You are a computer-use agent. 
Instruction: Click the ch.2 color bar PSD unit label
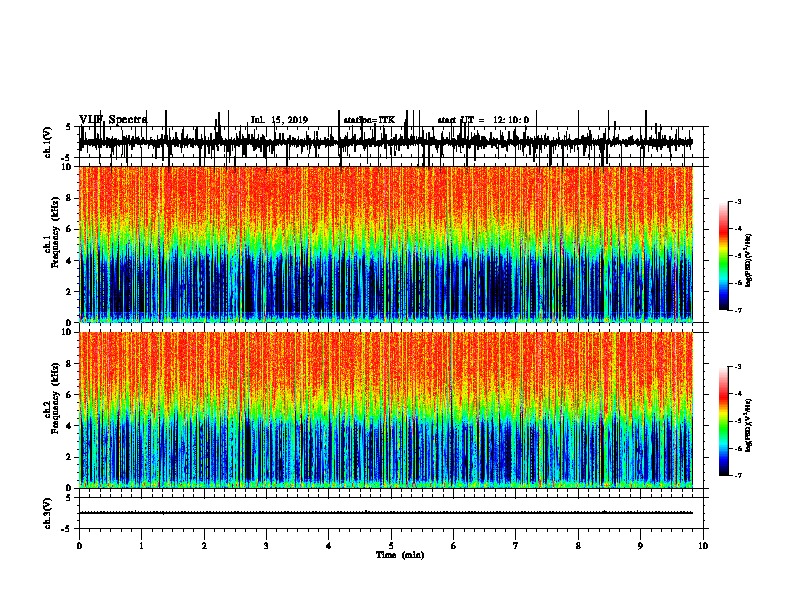pos(748,425)
